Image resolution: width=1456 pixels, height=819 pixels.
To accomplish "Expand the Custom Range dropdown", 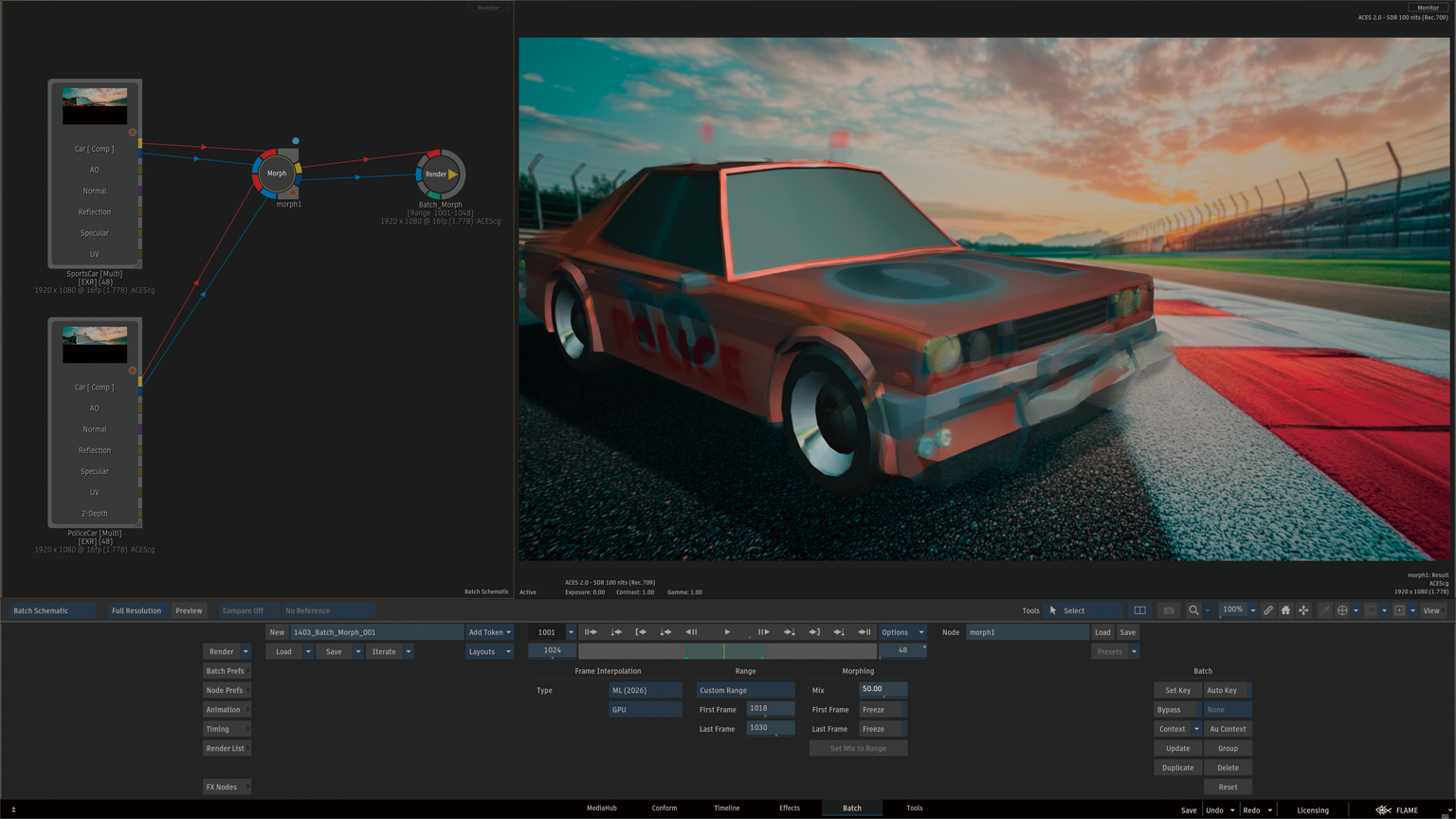I will [x=745, y=690].
